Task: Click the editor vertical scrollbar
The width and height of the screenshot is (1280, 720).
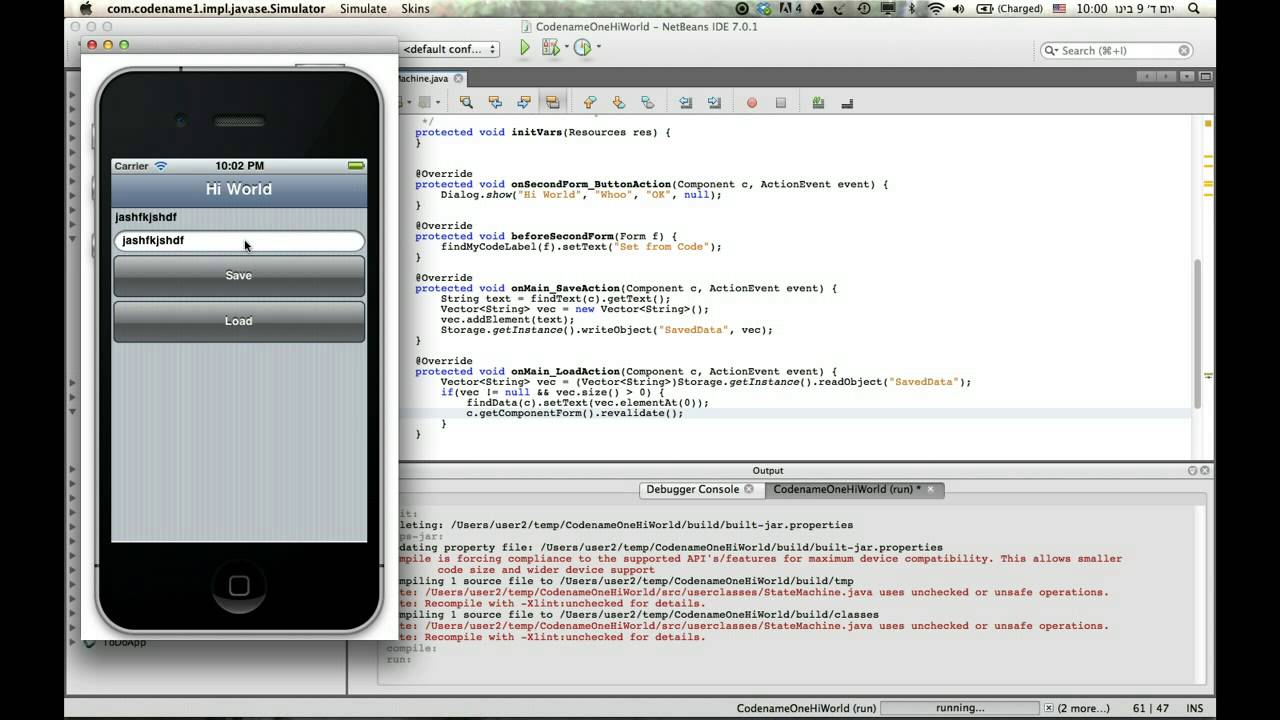Action: 1196,333
